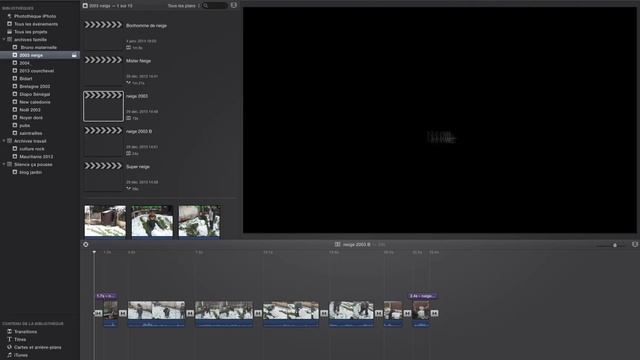Click the browser search field
Image resolution: width=640 pixels, height=360 pixels.
[x=215, y=6]
